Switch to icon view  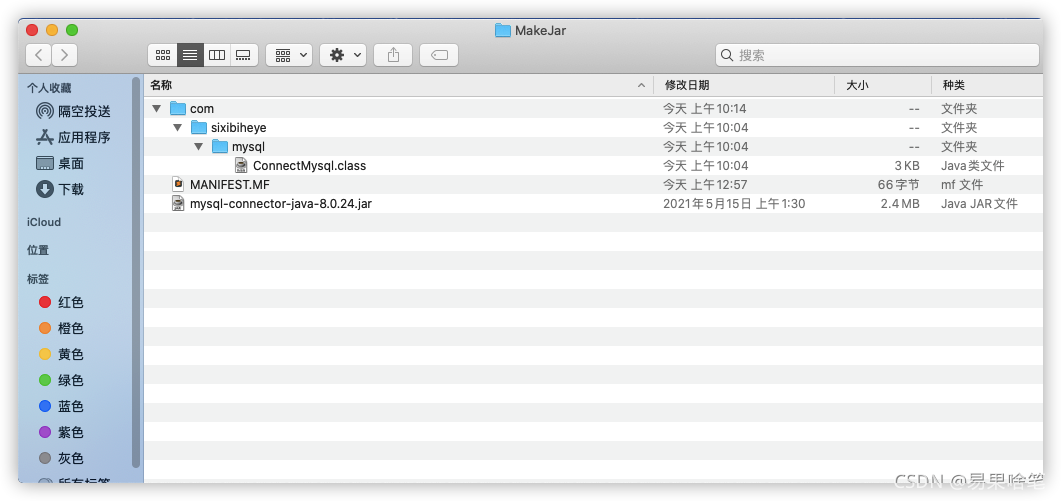click(x=163, y=55)
